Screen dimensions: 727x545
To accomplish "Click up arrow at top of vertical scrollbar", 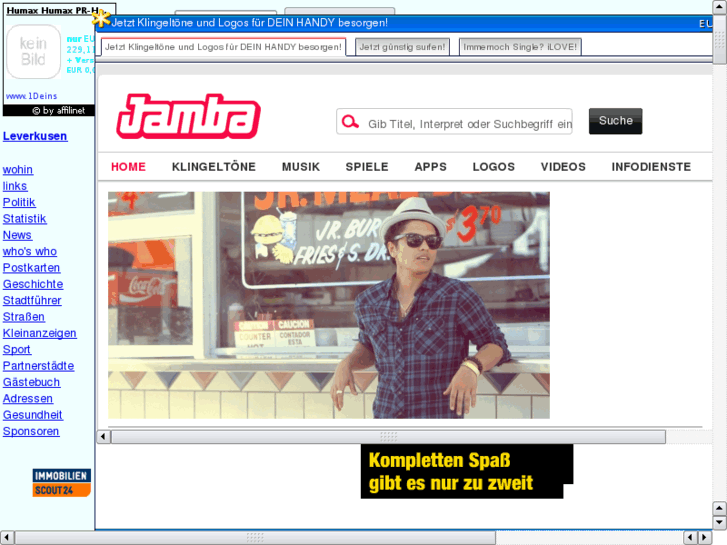I will click(720, 6).
